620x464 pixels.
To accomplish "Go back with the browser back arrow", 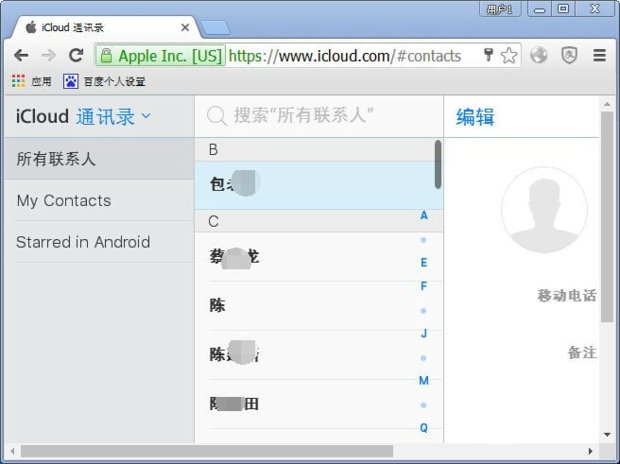I will 21,55.
